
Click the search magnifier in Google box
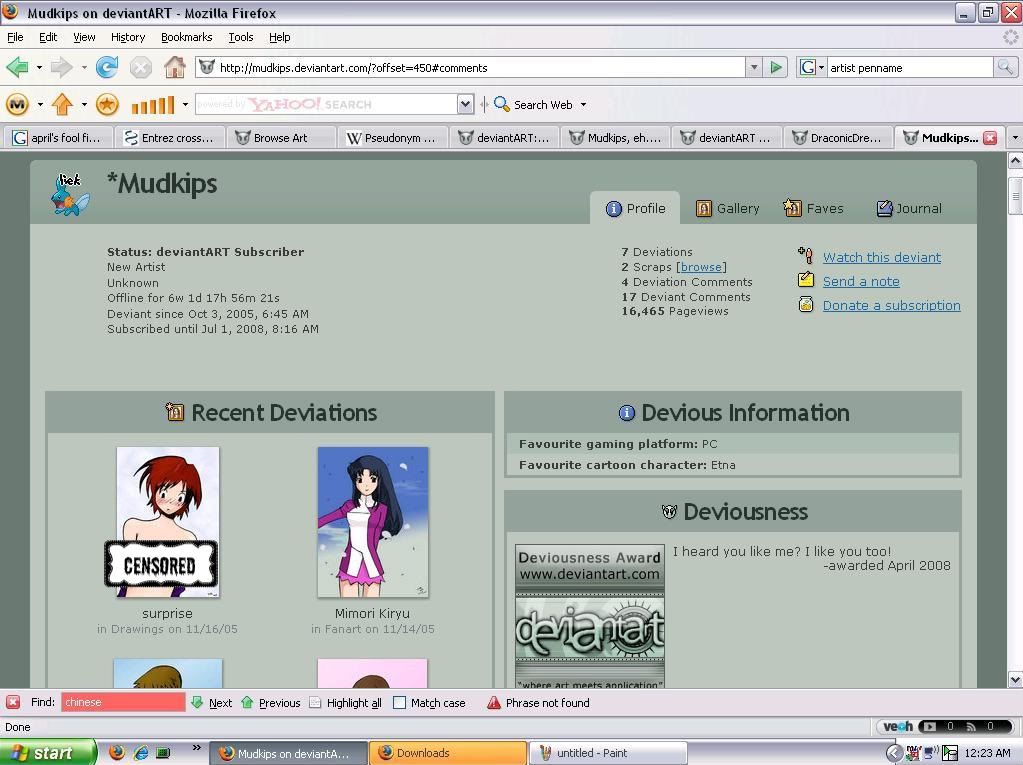point(1005,67)
